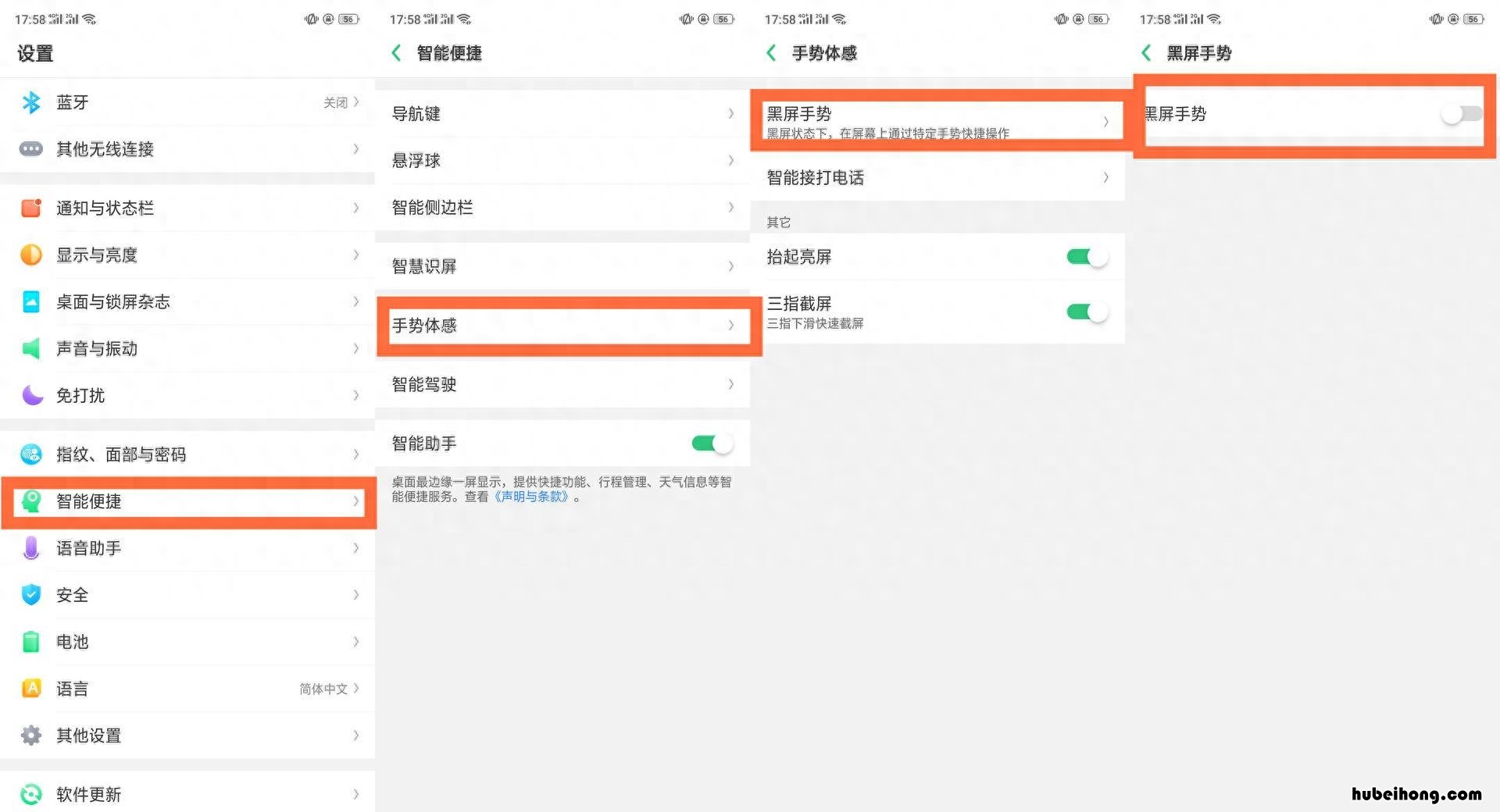Tap the fingerprint, face and password icon

tap(31, 454)
